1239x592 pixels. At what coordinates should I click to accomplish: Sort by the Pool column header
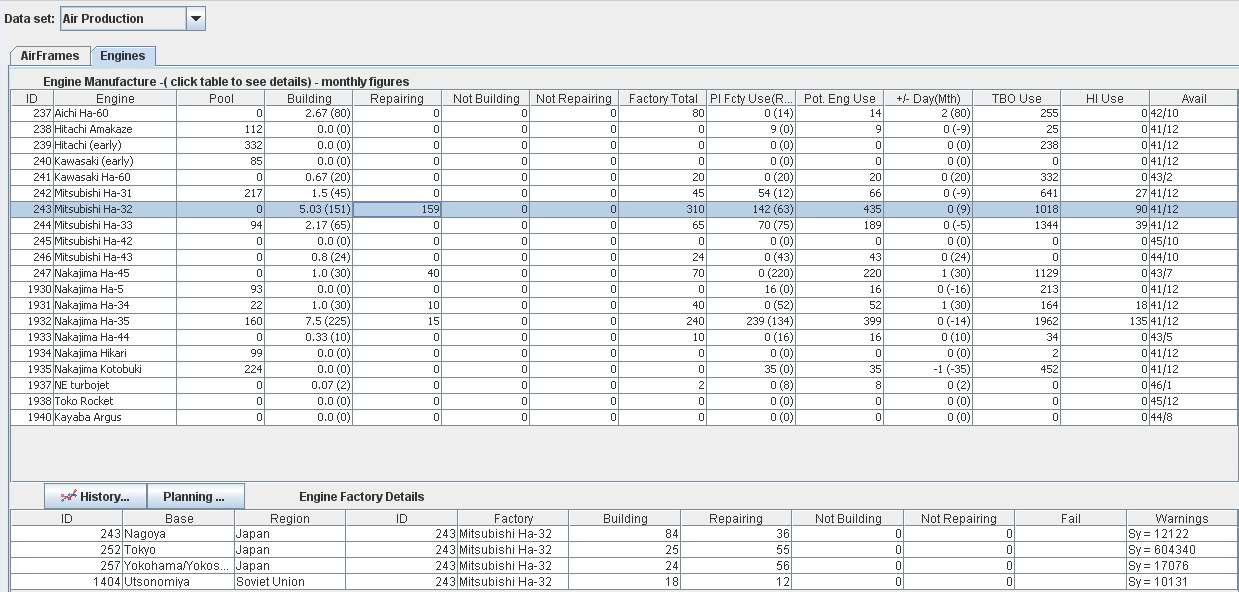tap(221, 98)
